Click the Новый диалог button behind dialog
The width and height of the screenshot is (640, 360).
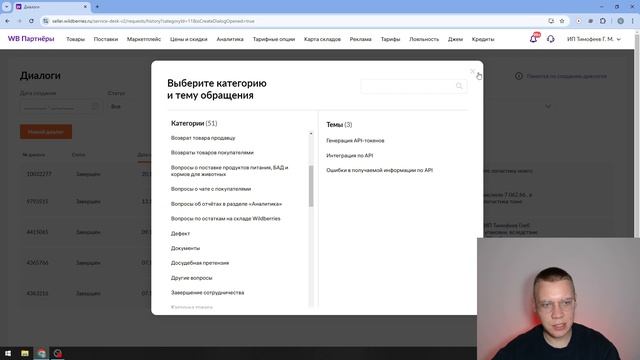(46, 132)
